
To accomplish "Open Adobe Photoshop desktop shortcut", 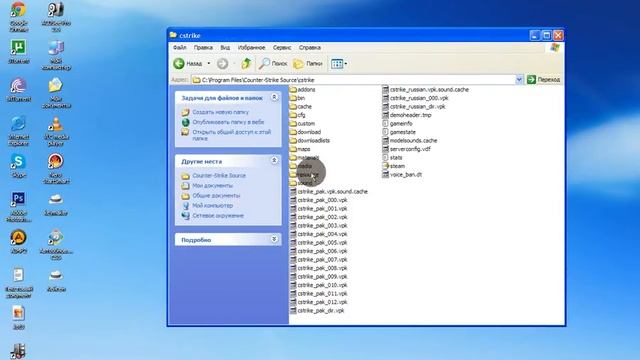I will 18,207.
